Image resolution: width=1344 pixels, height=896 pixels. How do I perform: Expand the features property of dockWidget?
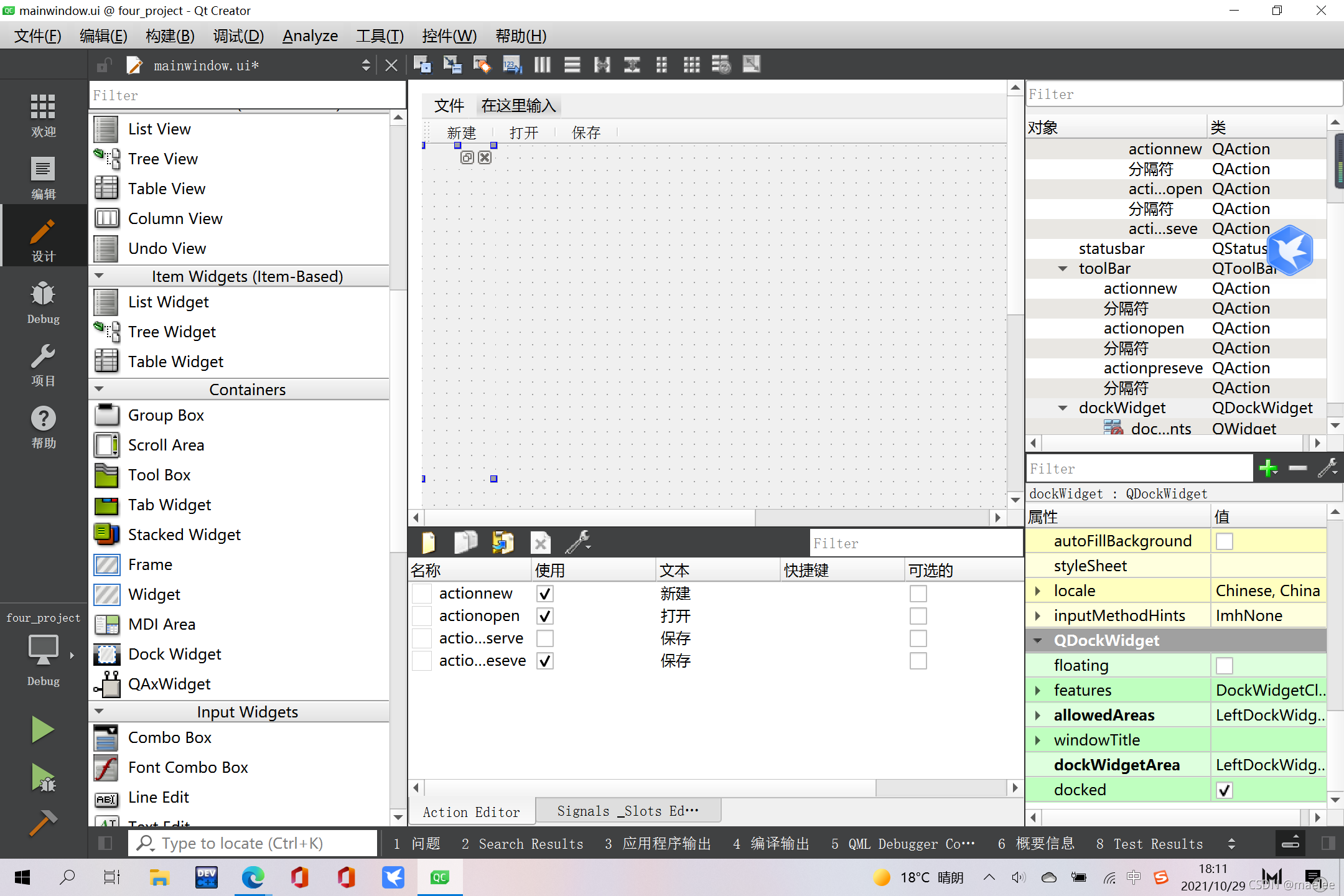tap(1040, 690)
